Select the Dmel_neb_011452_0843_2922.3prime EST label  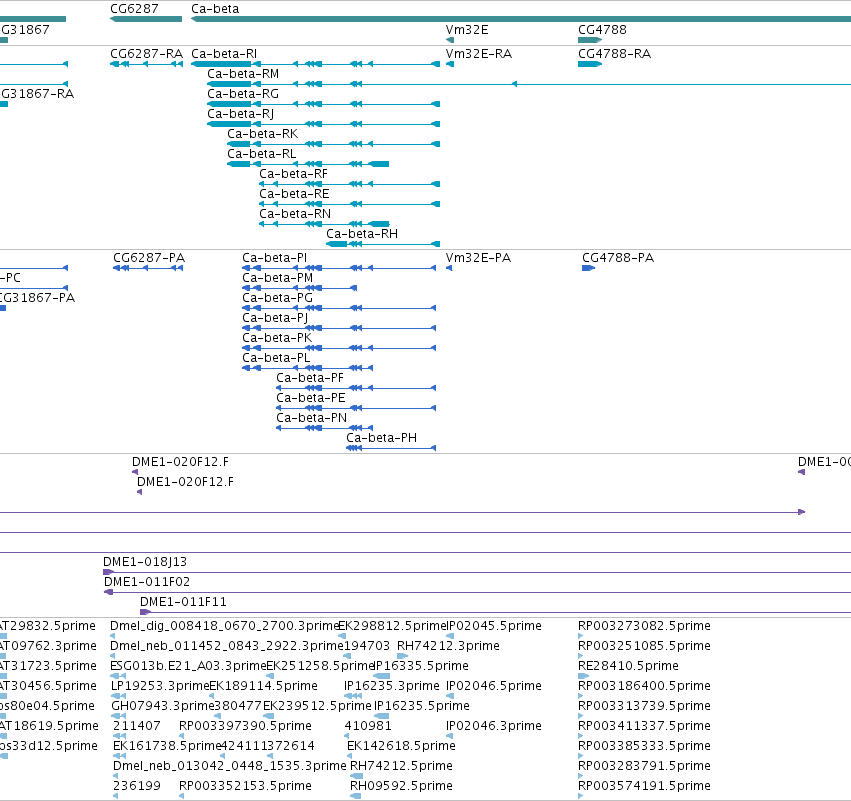point(227,646)
